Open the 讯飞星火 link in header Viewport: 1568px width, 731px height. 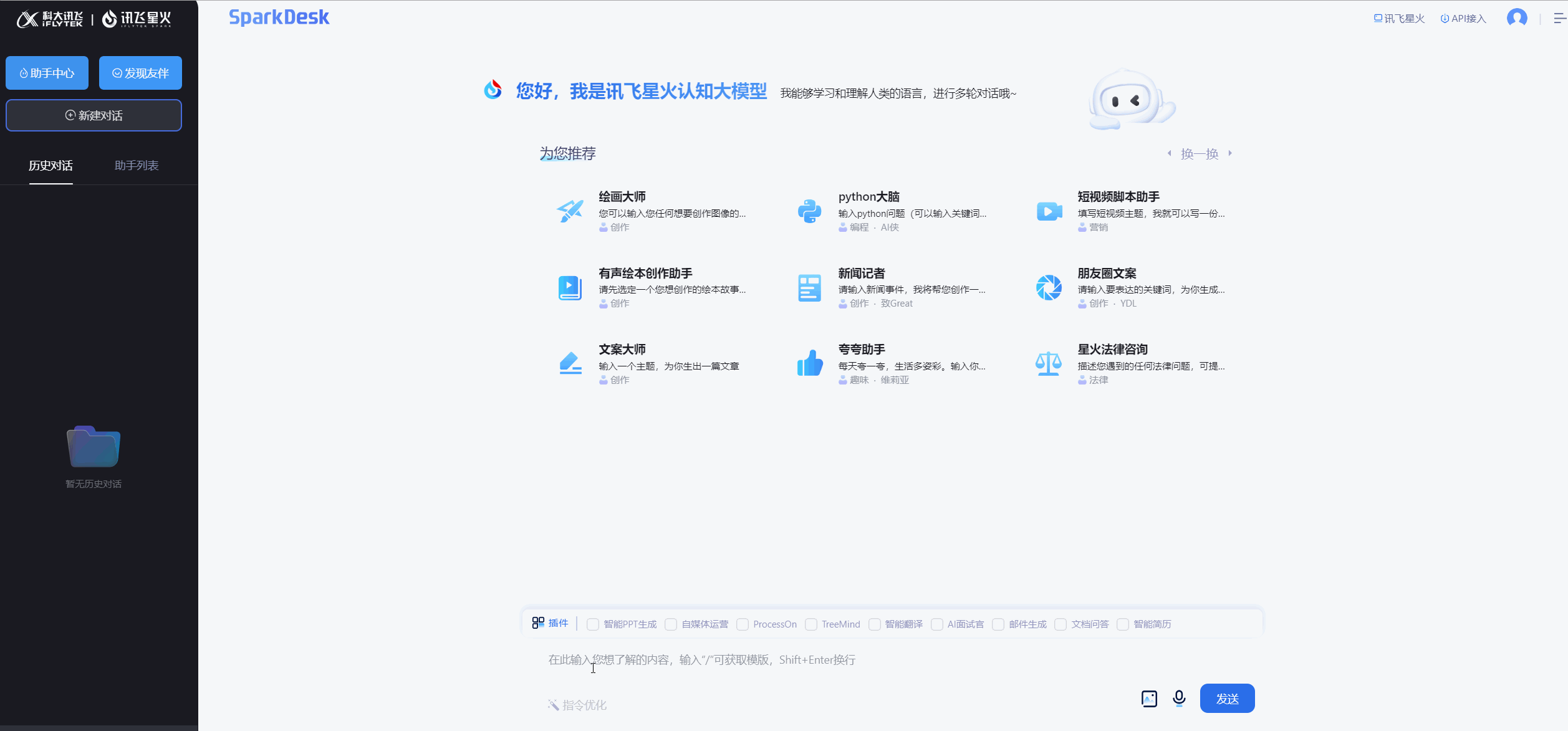tap(1399, 19)
